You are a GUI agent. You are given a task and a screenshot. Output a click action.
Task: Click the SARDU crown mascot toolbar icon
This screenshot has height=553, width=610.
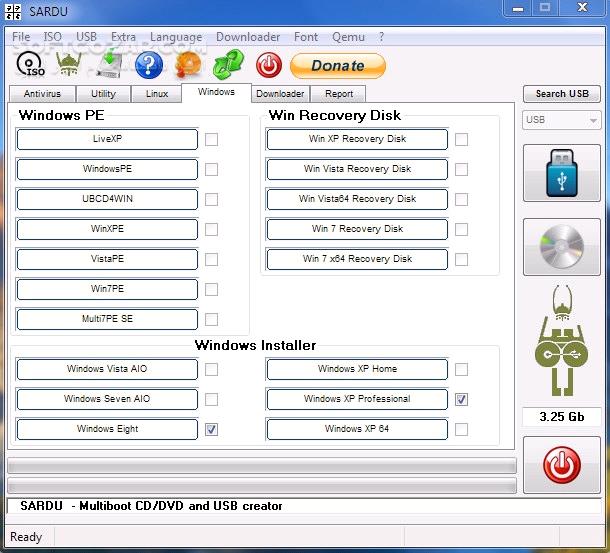pos(69,64)
